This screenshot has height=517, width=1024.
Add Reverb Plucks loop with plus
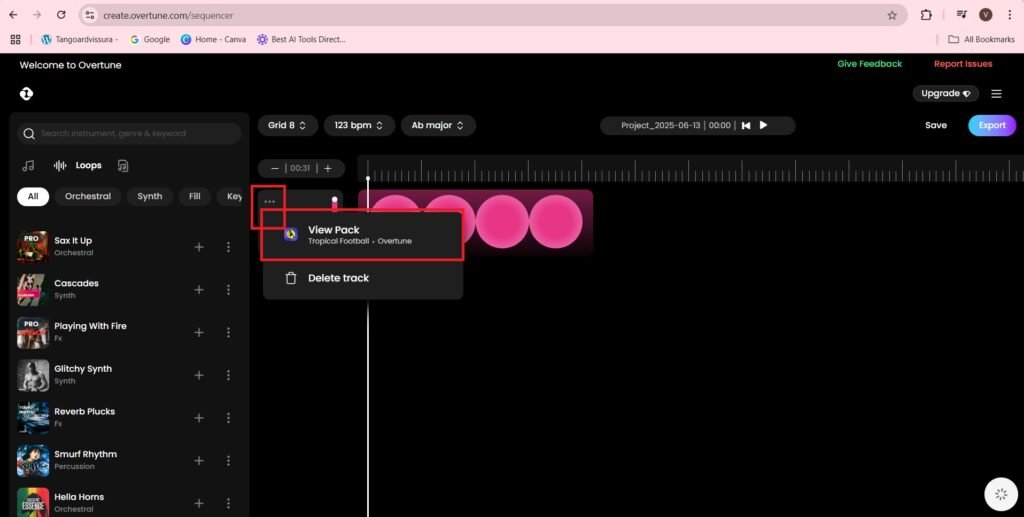pyautogui.click(x=199, y=418)
